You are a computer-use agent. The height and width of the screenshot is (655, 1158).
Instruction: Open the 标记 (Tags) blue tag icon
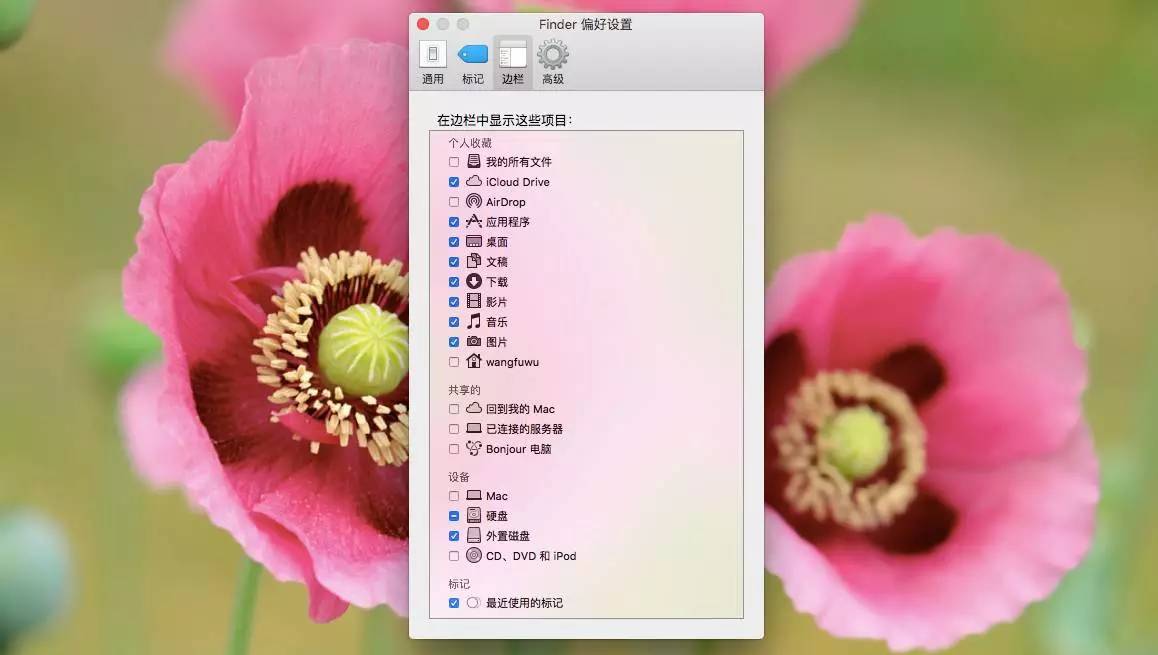click(x=472, y=55)
